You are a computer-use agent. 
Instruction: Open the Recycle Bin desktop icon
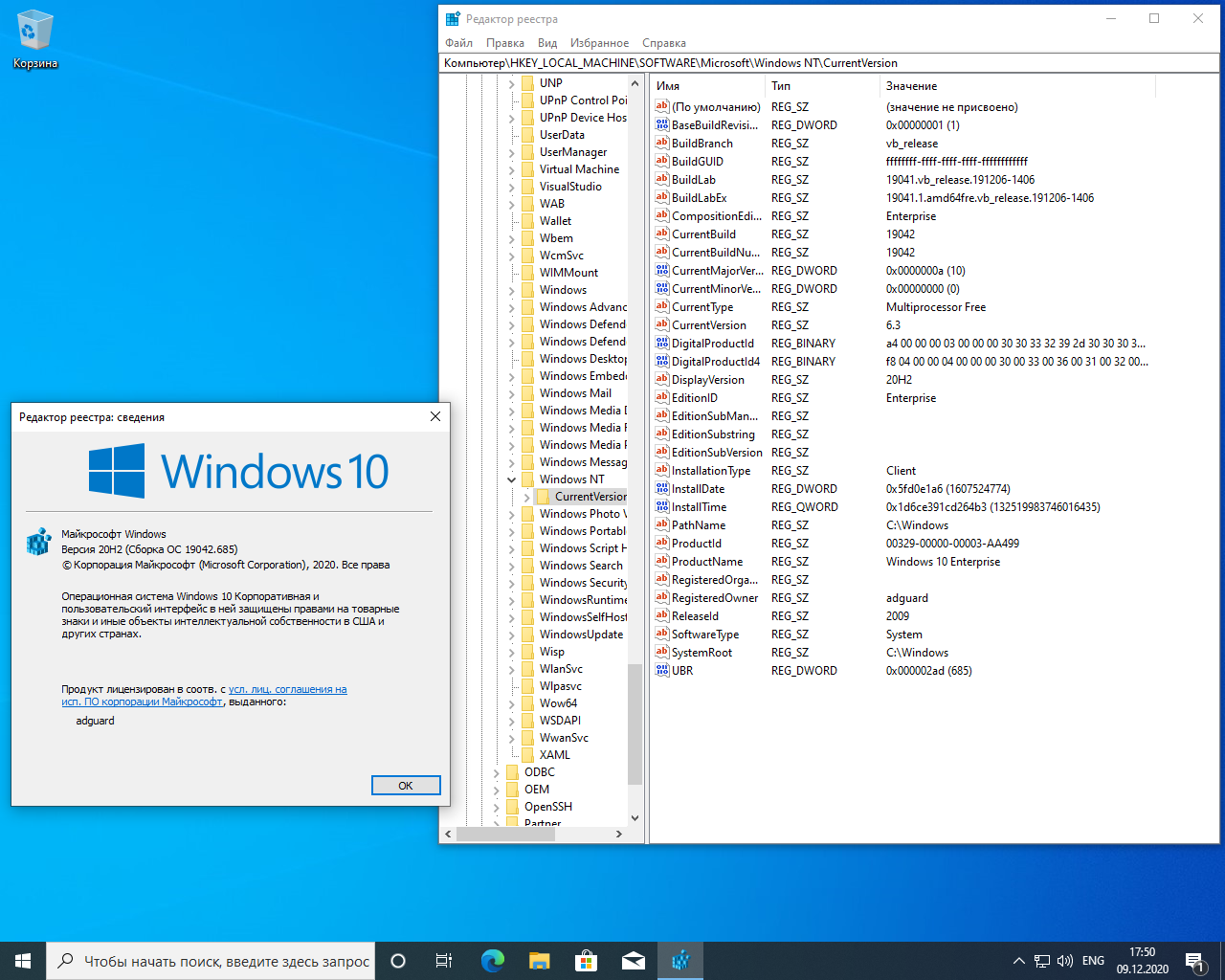34,39
